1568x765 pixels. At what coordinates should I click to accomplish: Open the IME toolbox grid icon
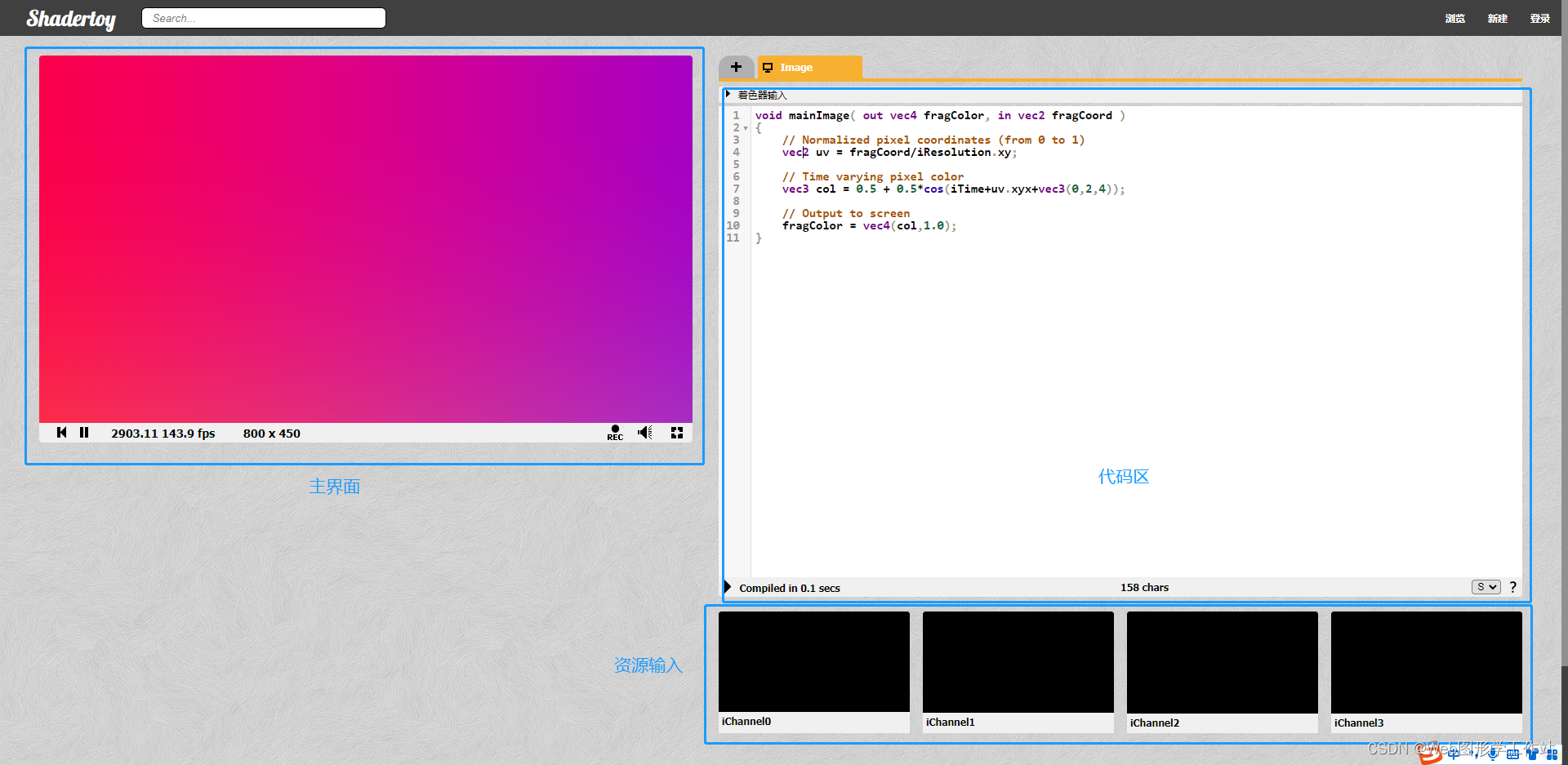click(x=1552, y=754)
